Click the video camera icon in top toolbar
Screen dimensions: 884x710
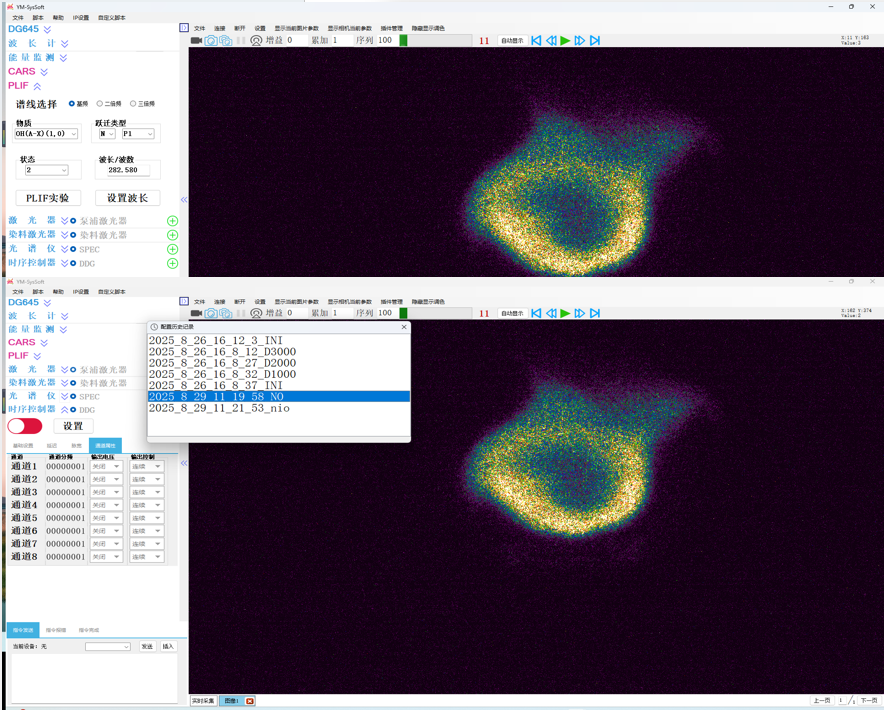(196, 41)
